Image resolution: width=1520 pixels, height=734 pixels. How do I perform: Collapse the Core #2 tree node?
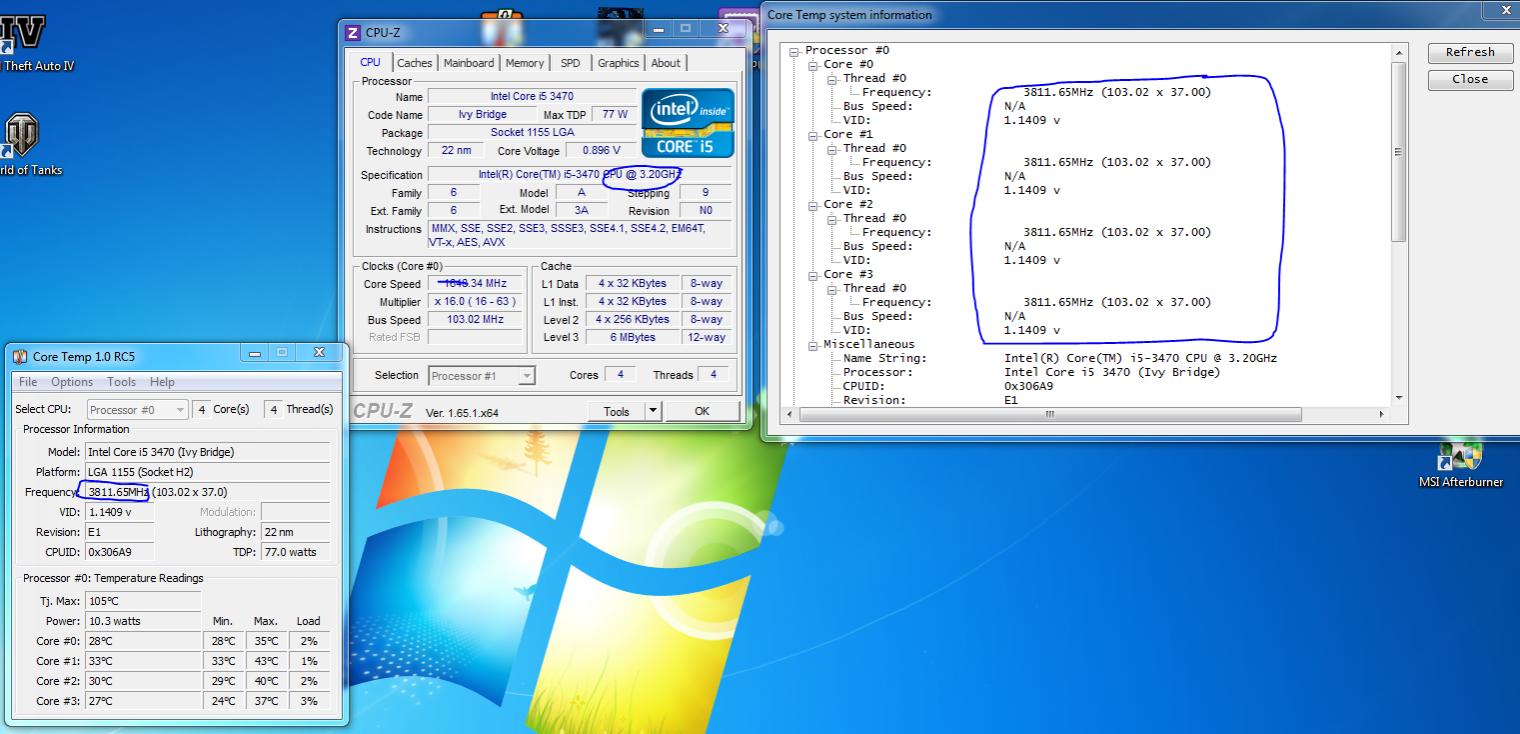(x=814, y=204)
